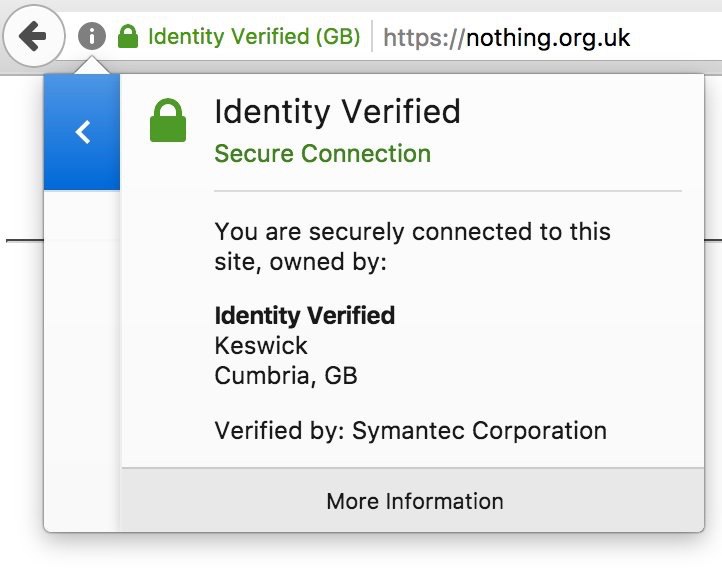Image resolution: width=722 pixels, height=570 pixels.
Task: Click the 'Cumbria, GB' location line
Action: coord(286,376)
